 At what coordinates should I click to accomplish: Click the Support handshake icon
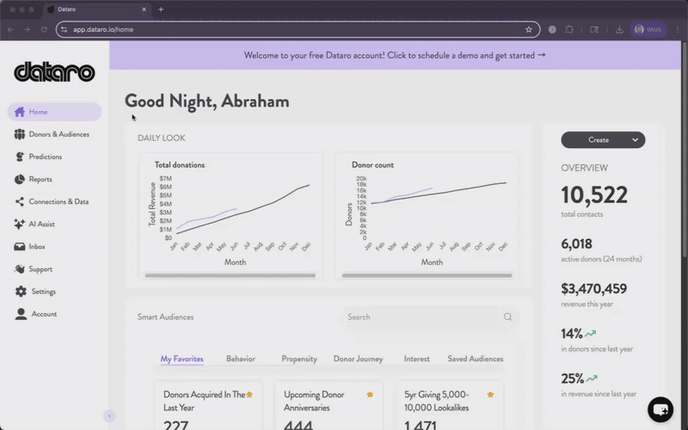(19, 269)
